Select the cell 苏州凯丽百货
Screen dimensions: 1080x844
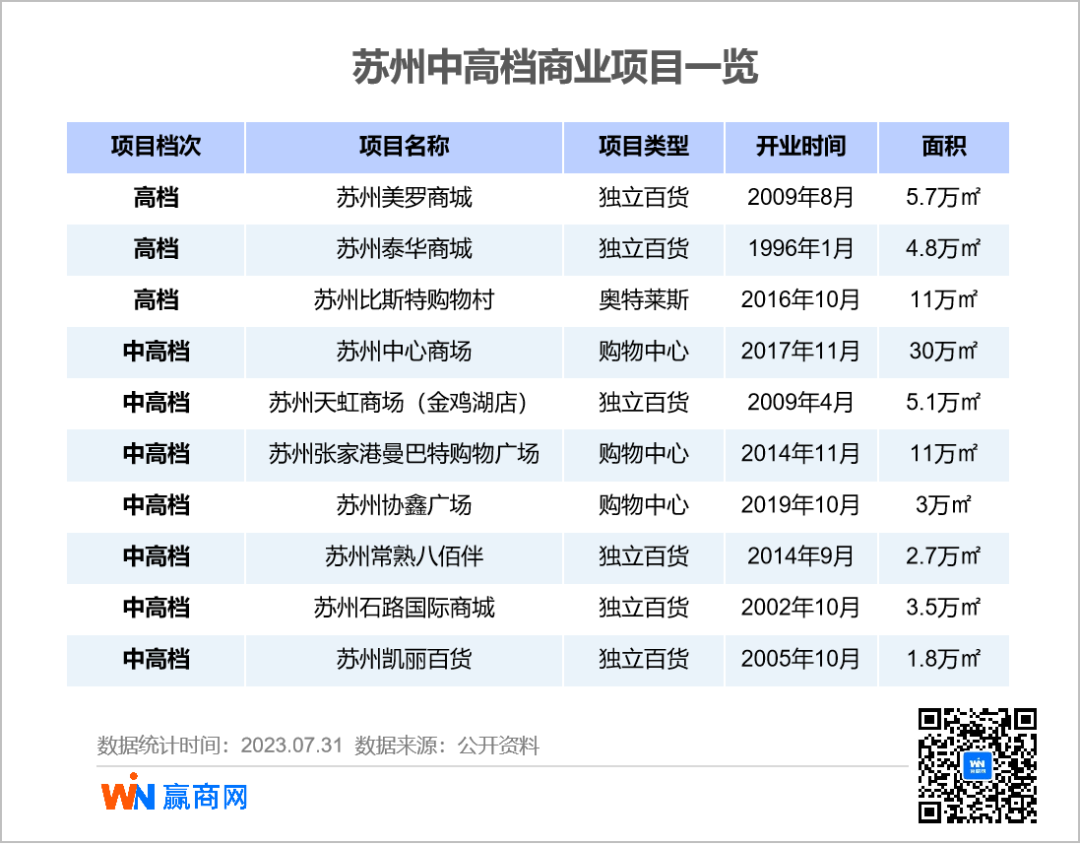404,659
